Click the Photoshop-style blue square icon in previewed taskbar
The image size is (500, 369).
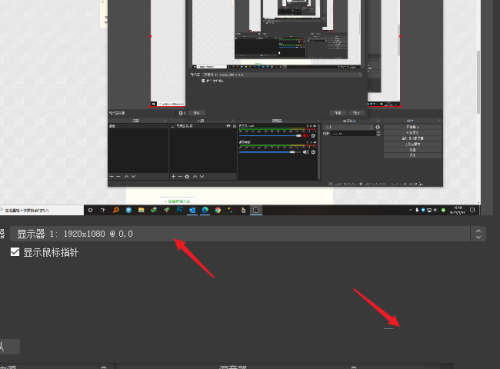[x=180, y=210]
